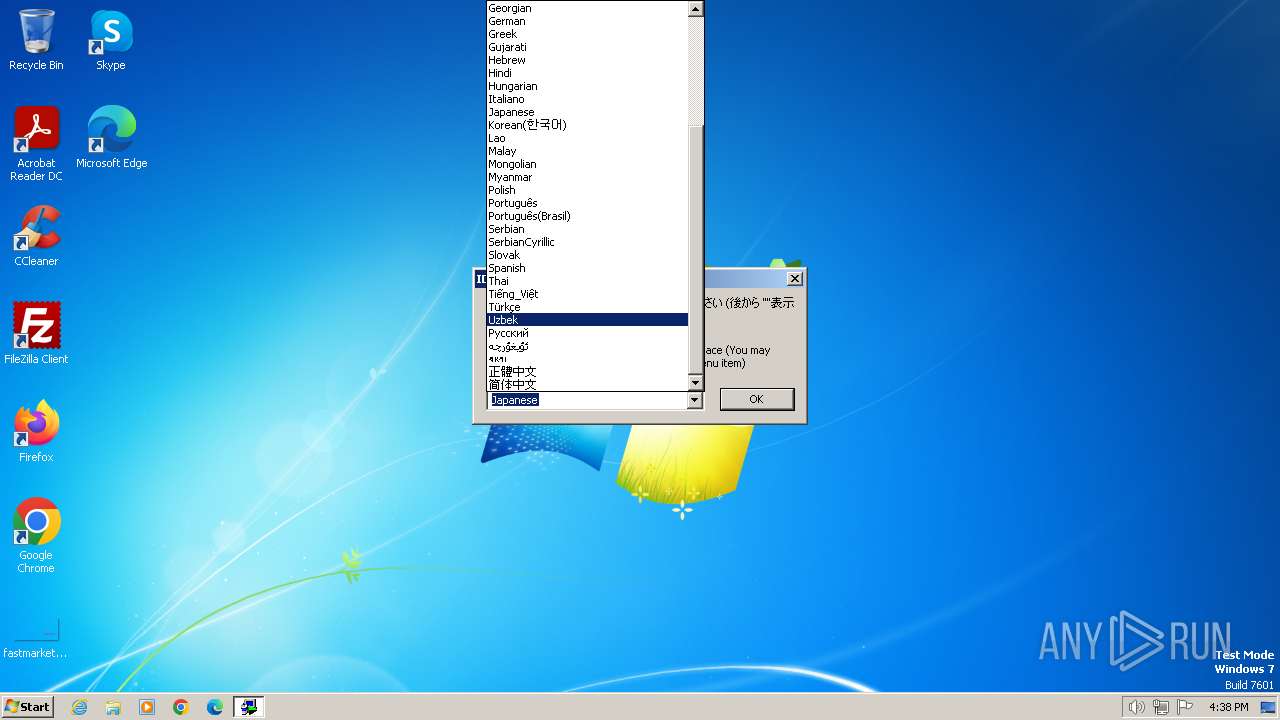Choose Hindi from the language list

coord(587,73)
